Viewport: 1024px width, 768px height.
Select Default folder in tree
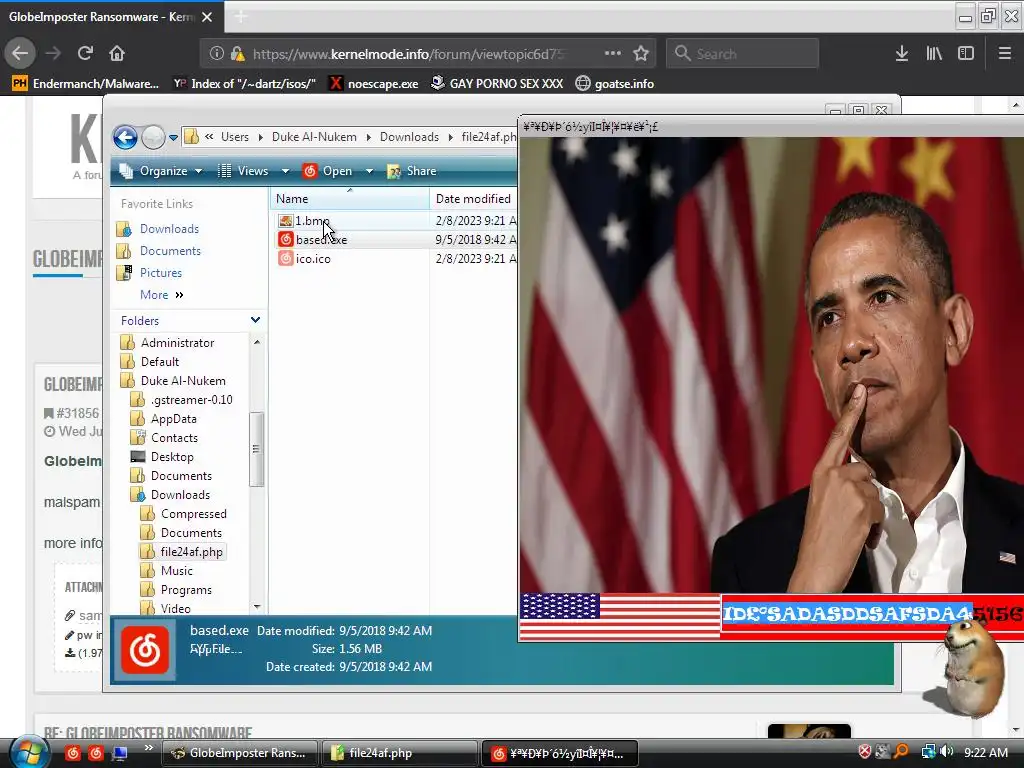coord(150,362)
